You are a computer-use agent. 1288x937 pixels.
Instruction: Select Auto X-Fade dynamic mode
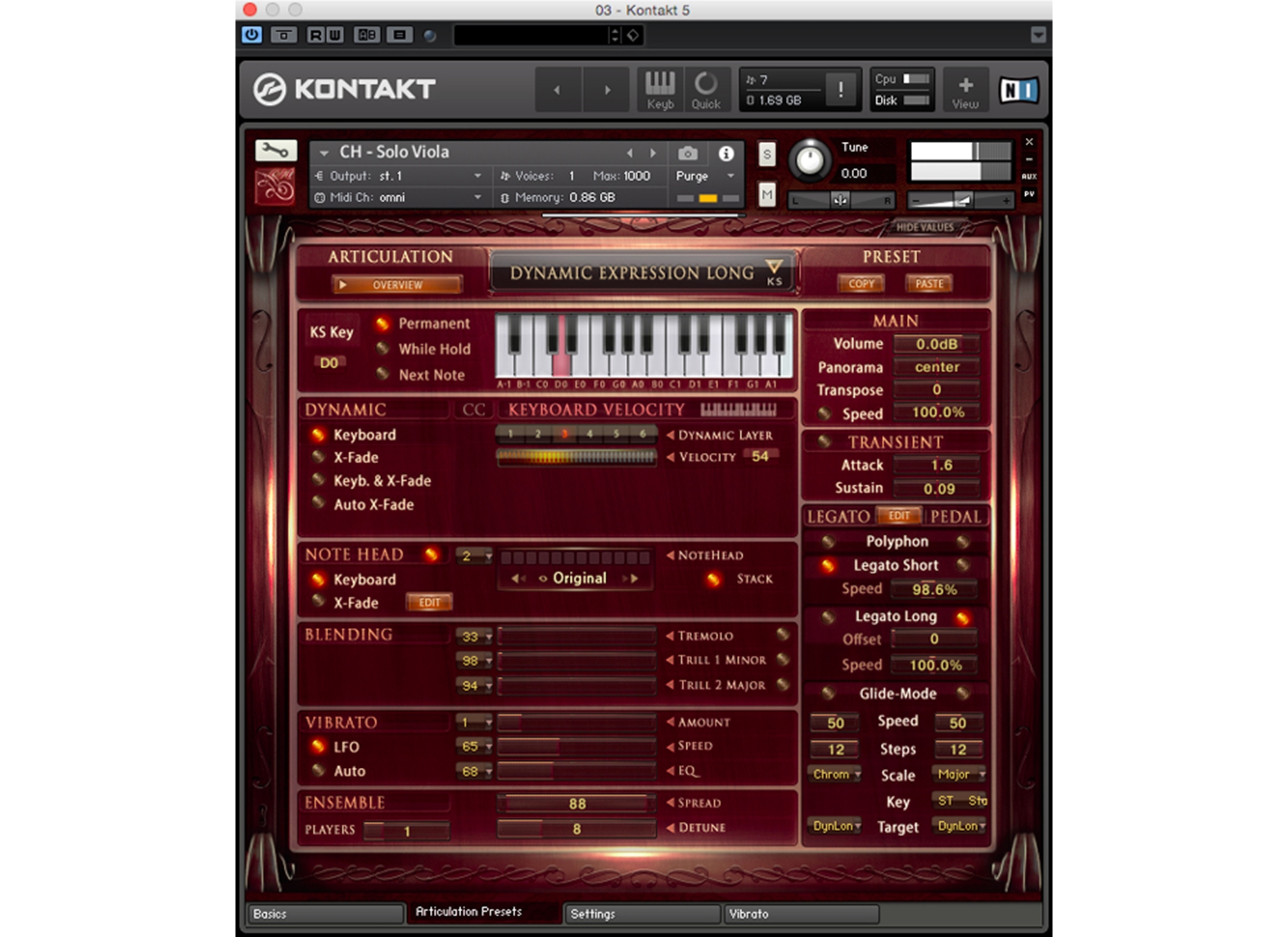318,504
